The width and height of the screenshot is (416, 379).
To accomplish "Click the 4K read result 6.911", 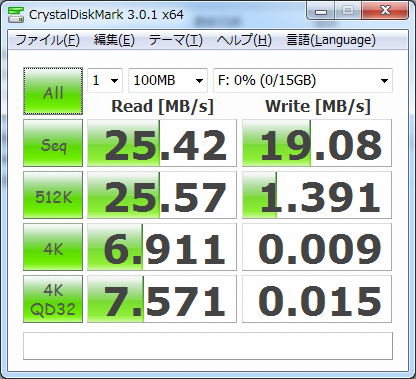I will pyautogui.click(x=162, y=247).
